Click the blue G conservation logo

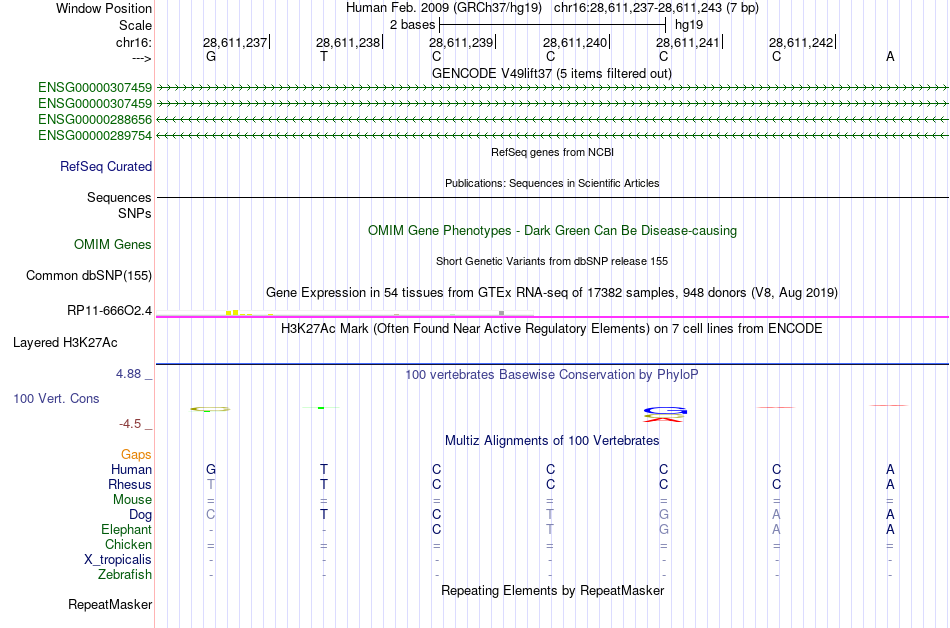pos(665,411)
